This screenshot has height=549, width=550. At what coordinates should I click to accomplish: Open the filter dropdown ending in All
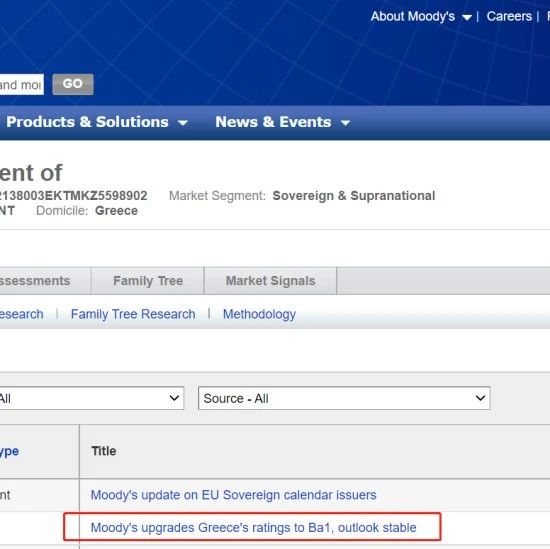point(92,398)
